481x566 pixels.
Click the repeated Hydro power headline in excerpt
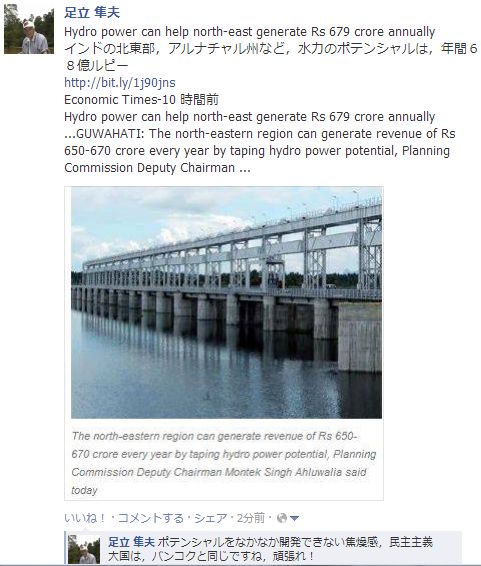click(250, 117)
